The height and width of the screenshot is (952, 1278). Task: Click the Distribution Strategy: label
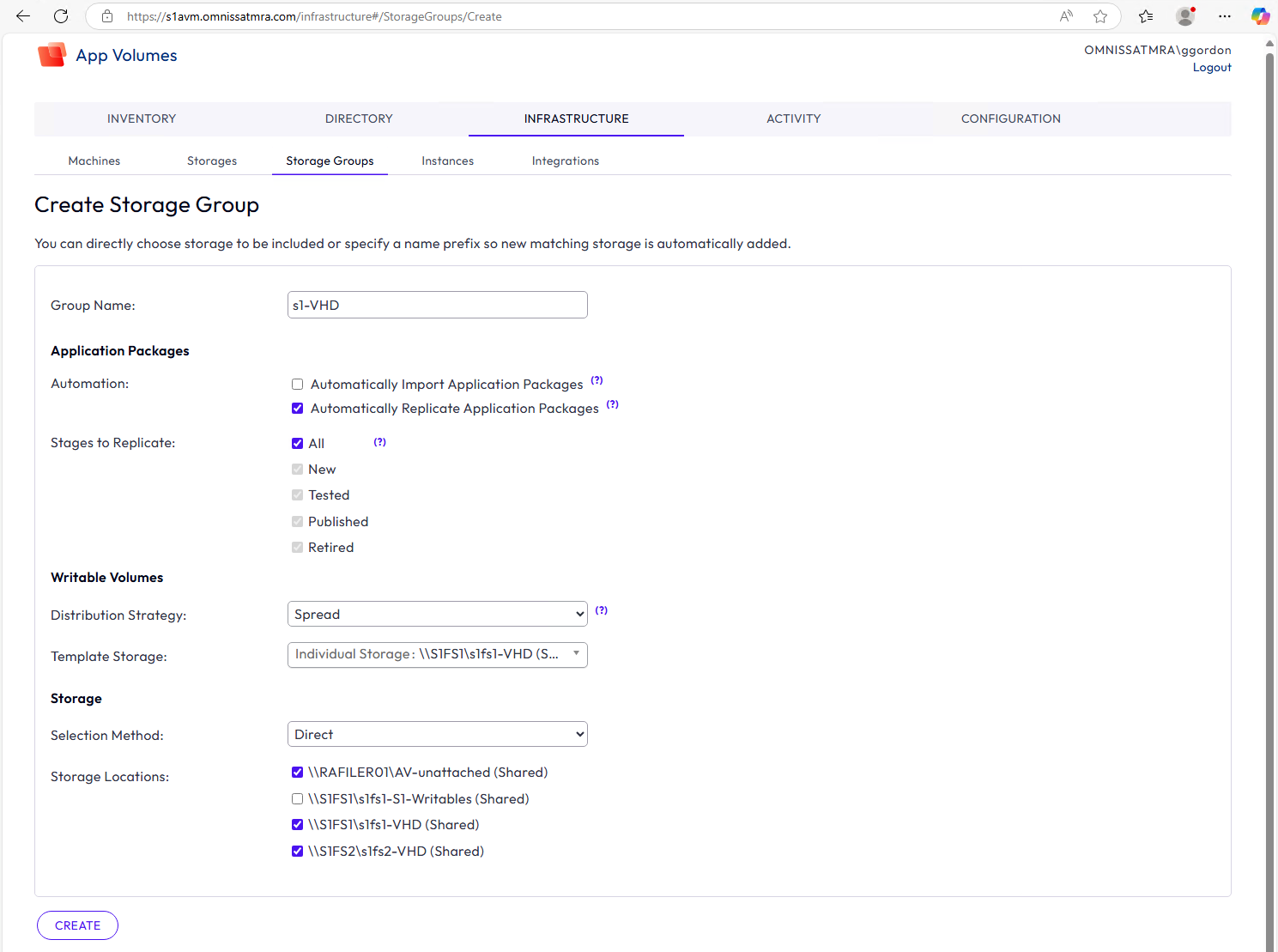[118, 615]
